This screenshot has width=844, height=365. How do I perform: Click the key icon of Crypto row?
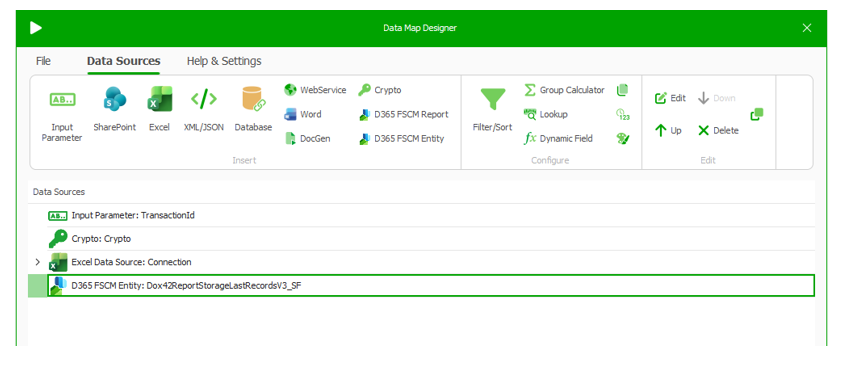(58, 238)
